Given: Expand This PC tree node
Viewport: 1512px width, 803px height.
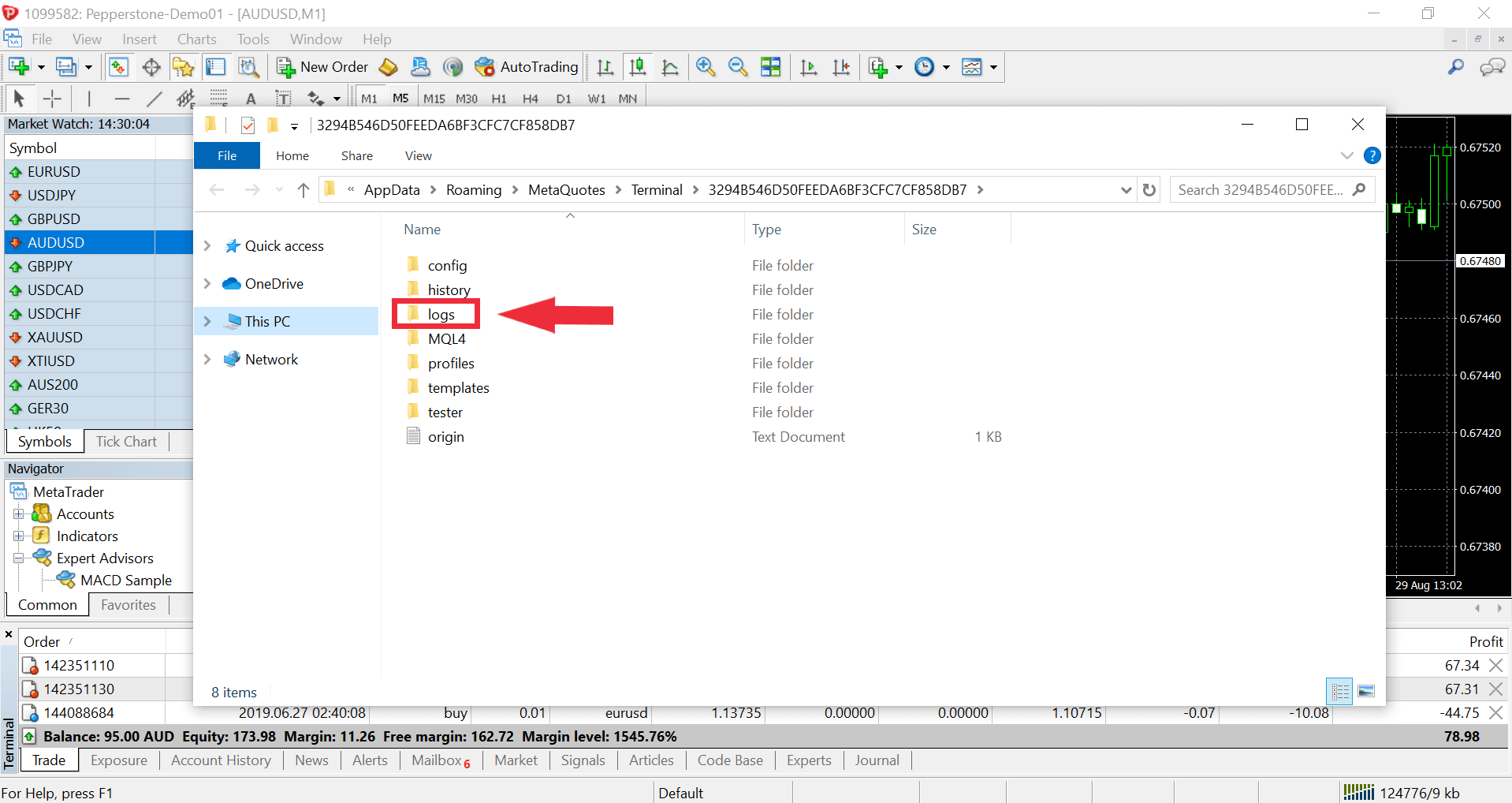Looking at the screenshot, I should (x=207, y=322).
